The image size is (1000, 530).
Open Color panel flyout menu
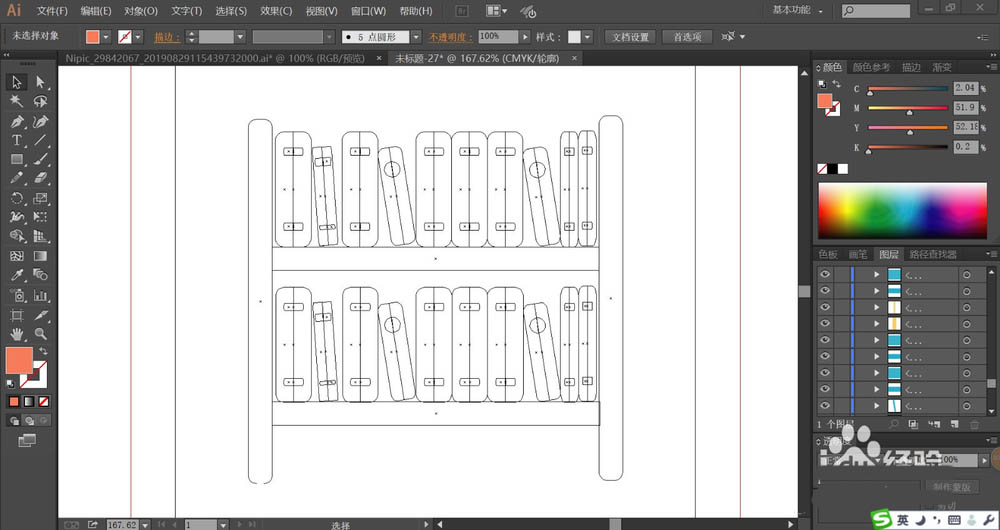[x=992, y=66]
